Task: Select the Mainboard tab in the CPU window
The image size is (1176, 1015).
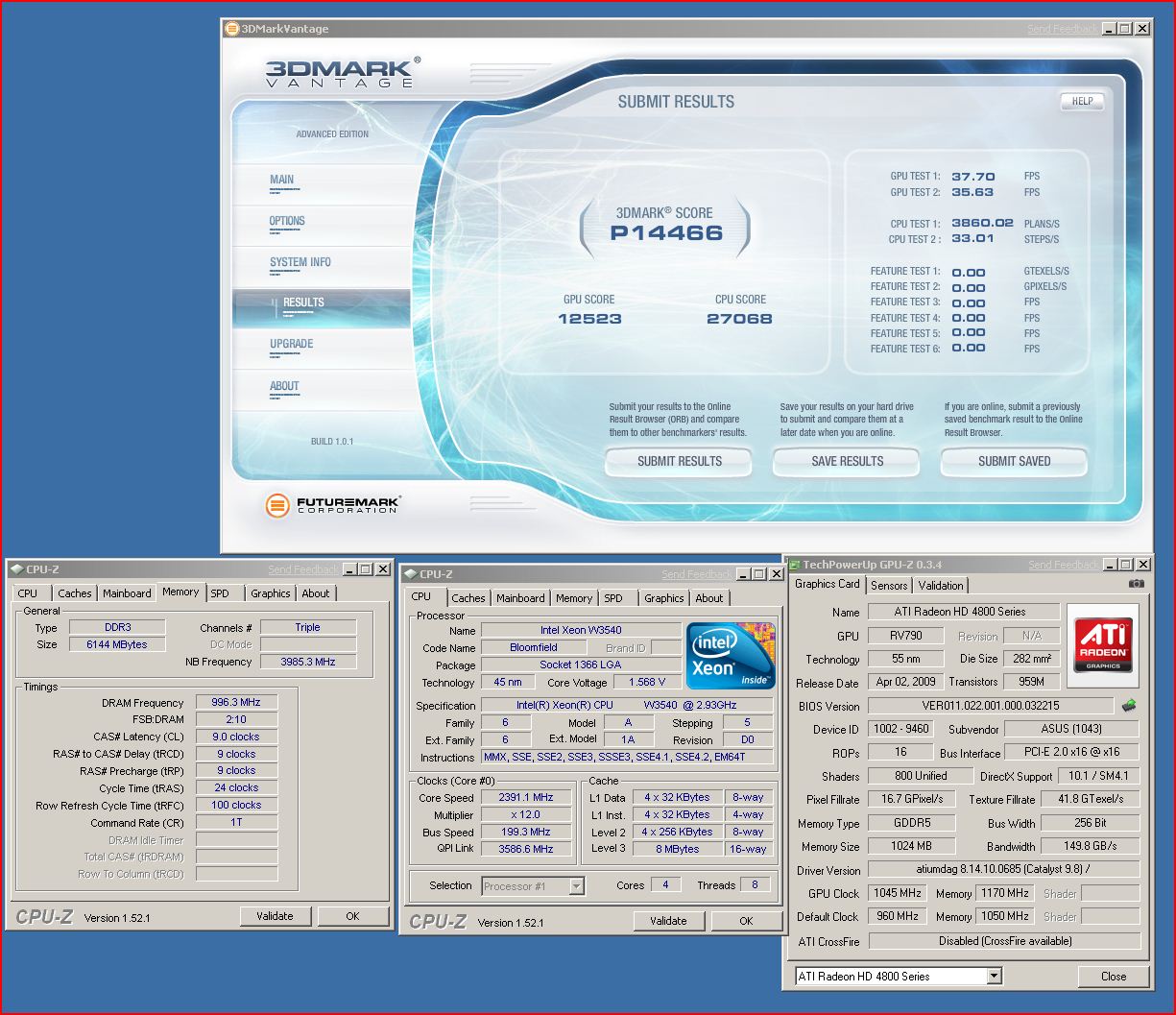Action: coord(520,598)
